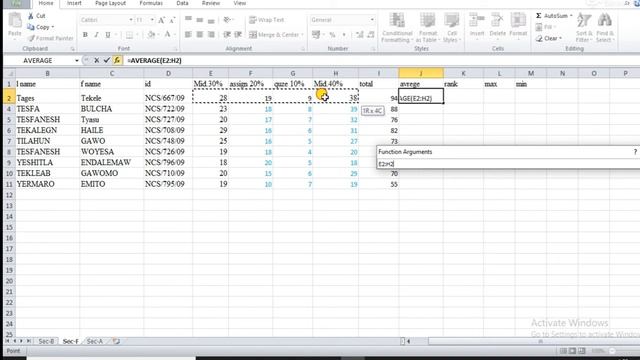The height and width of the screenshot is (360, 640).
Task: Click the Increase Font Size icon
Action: tap(162, 20)
